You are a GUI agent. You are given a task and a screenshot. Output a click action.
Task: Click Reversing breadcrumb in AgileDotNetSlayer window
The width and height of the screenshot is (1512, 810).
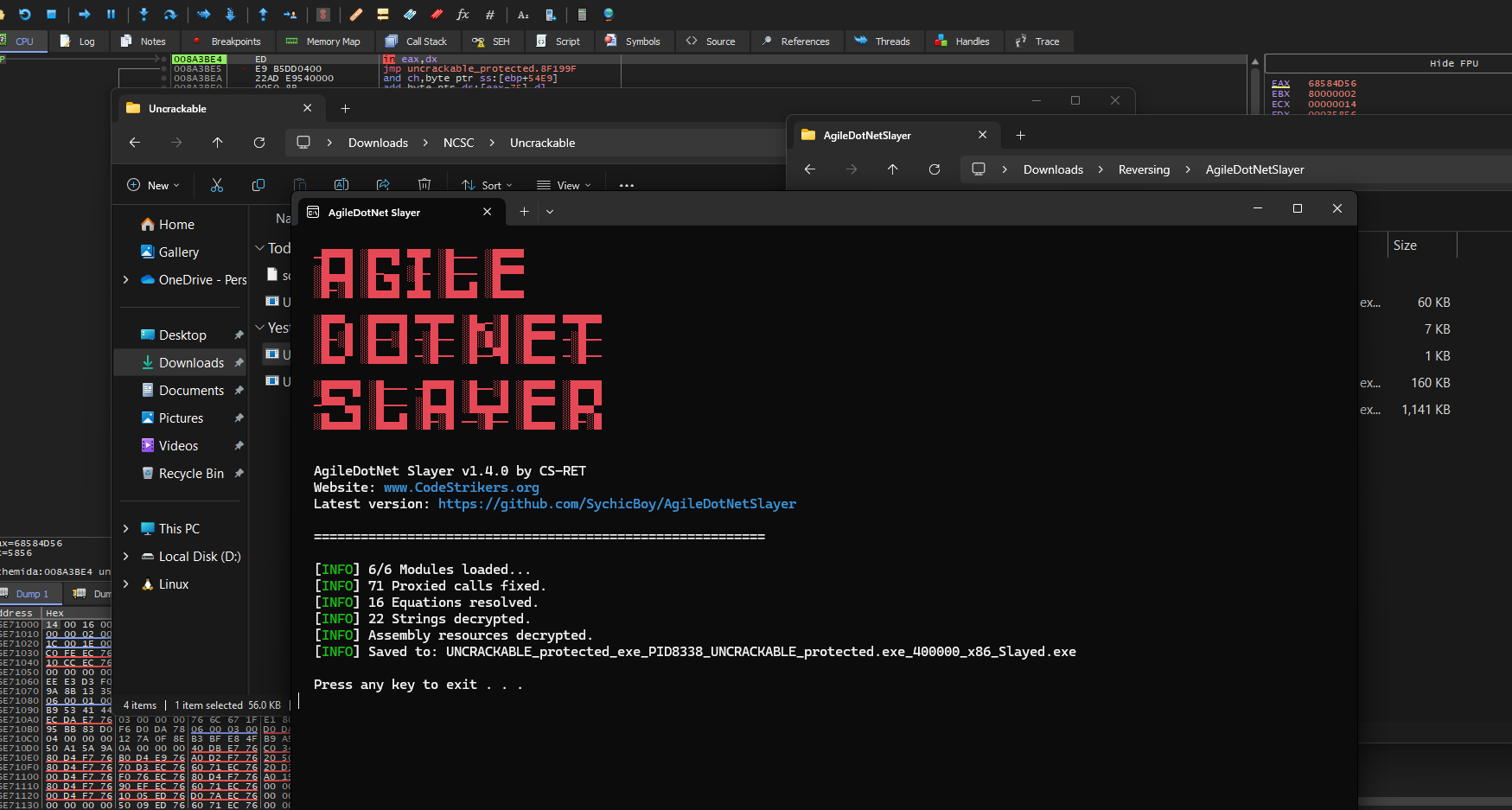coord(1144,169)
